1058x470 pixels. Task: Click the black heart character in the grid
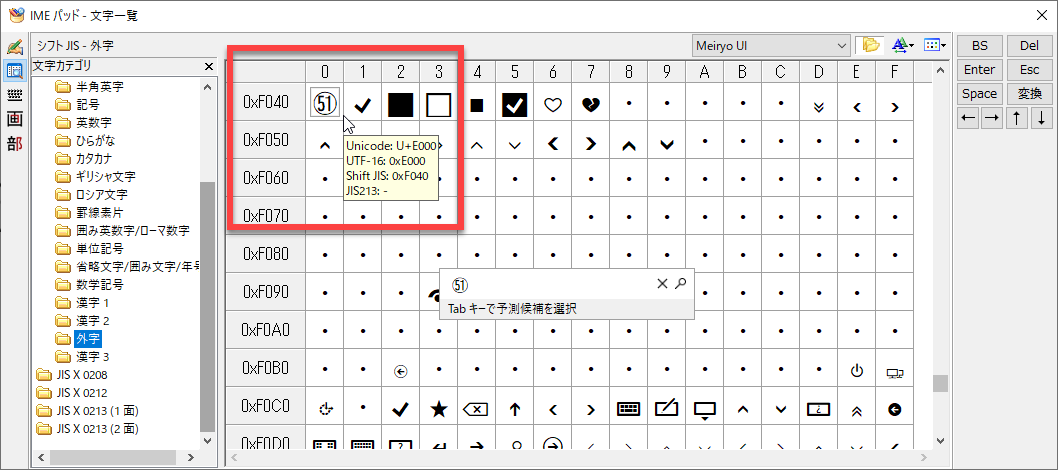point(590,104)
